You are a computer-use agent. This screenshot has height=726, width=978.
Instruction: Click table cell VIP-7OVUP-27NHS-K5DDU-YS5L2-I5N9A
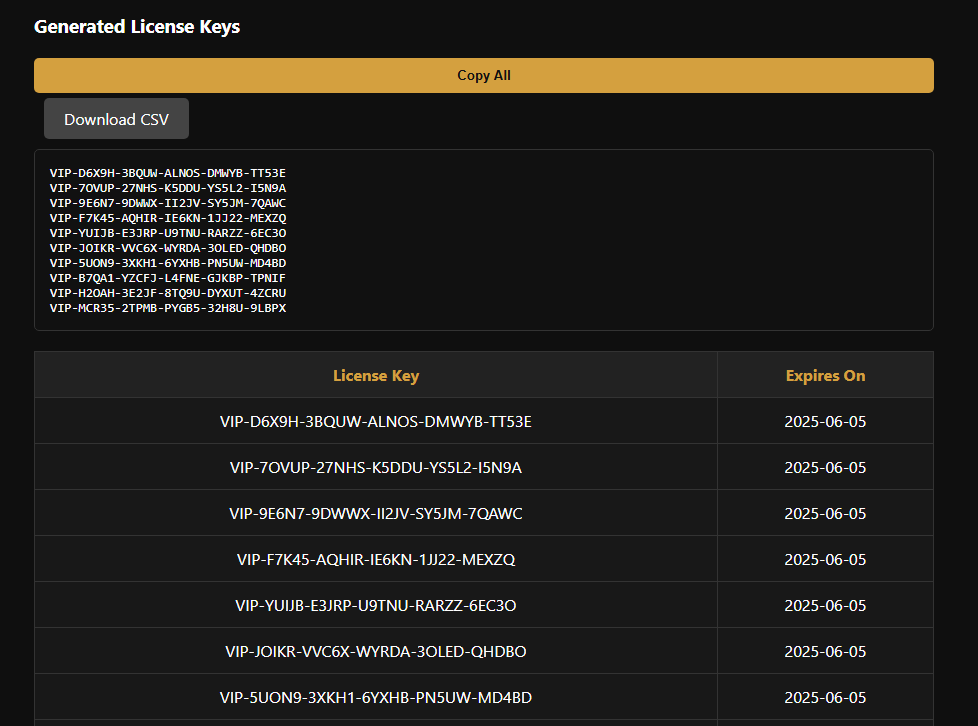(376, 467)
